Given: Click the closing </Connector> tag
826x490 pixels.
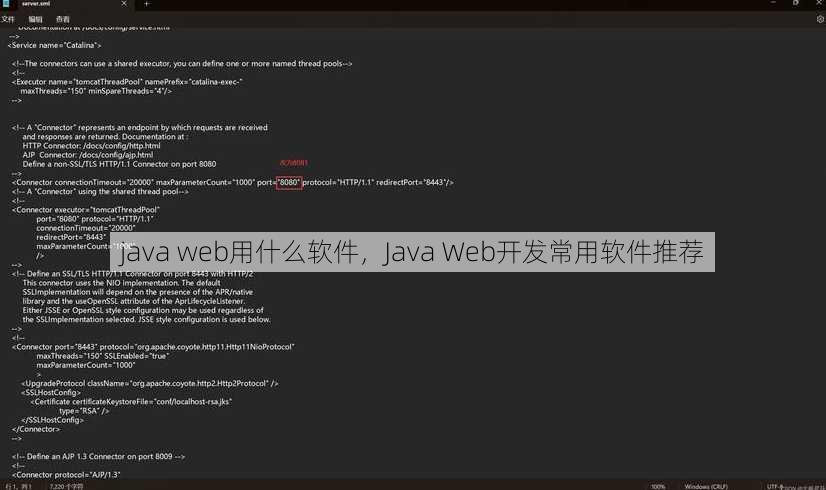Looking at the screenshot, I should click(36, 429).
